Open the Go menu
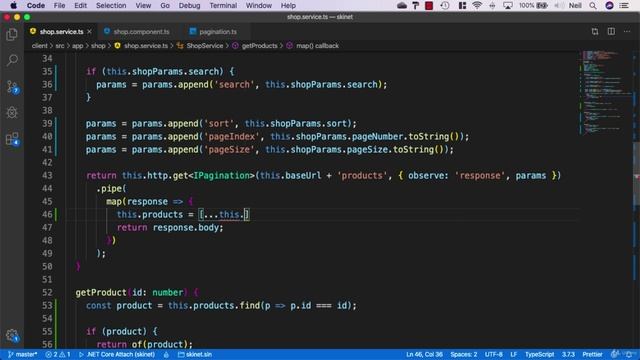640x360 pixels. click(165, 5)
